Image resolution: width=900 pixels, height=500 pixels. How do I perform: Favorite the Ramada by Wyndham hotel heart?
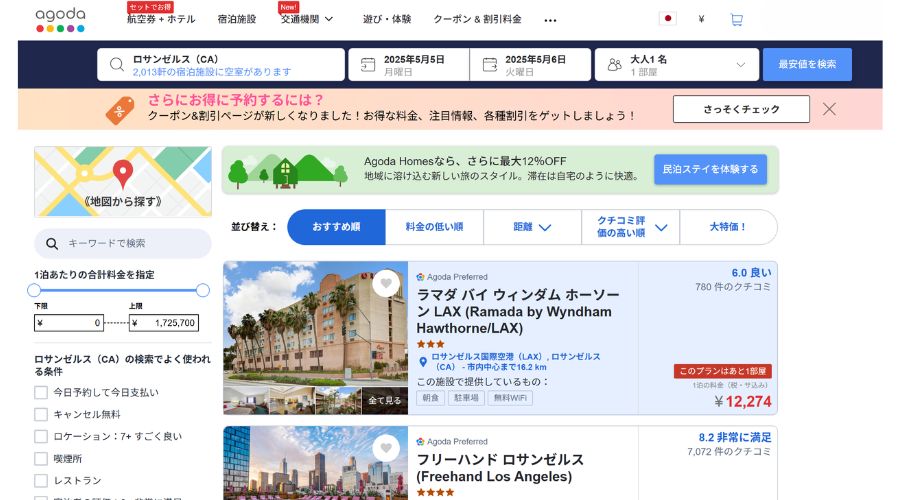pos(386,283)
